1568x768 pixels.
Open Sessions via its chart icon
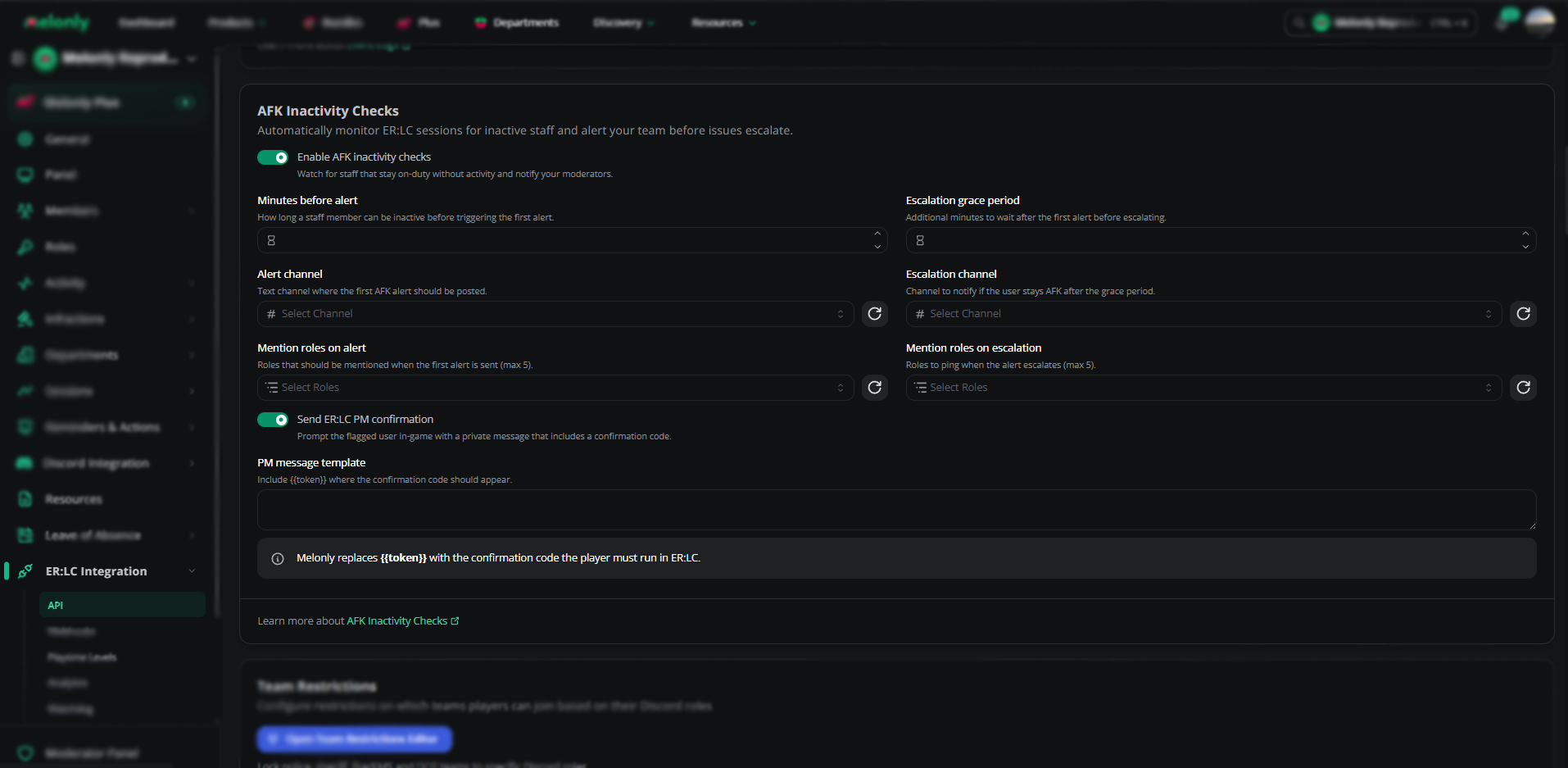coord(25,392)
